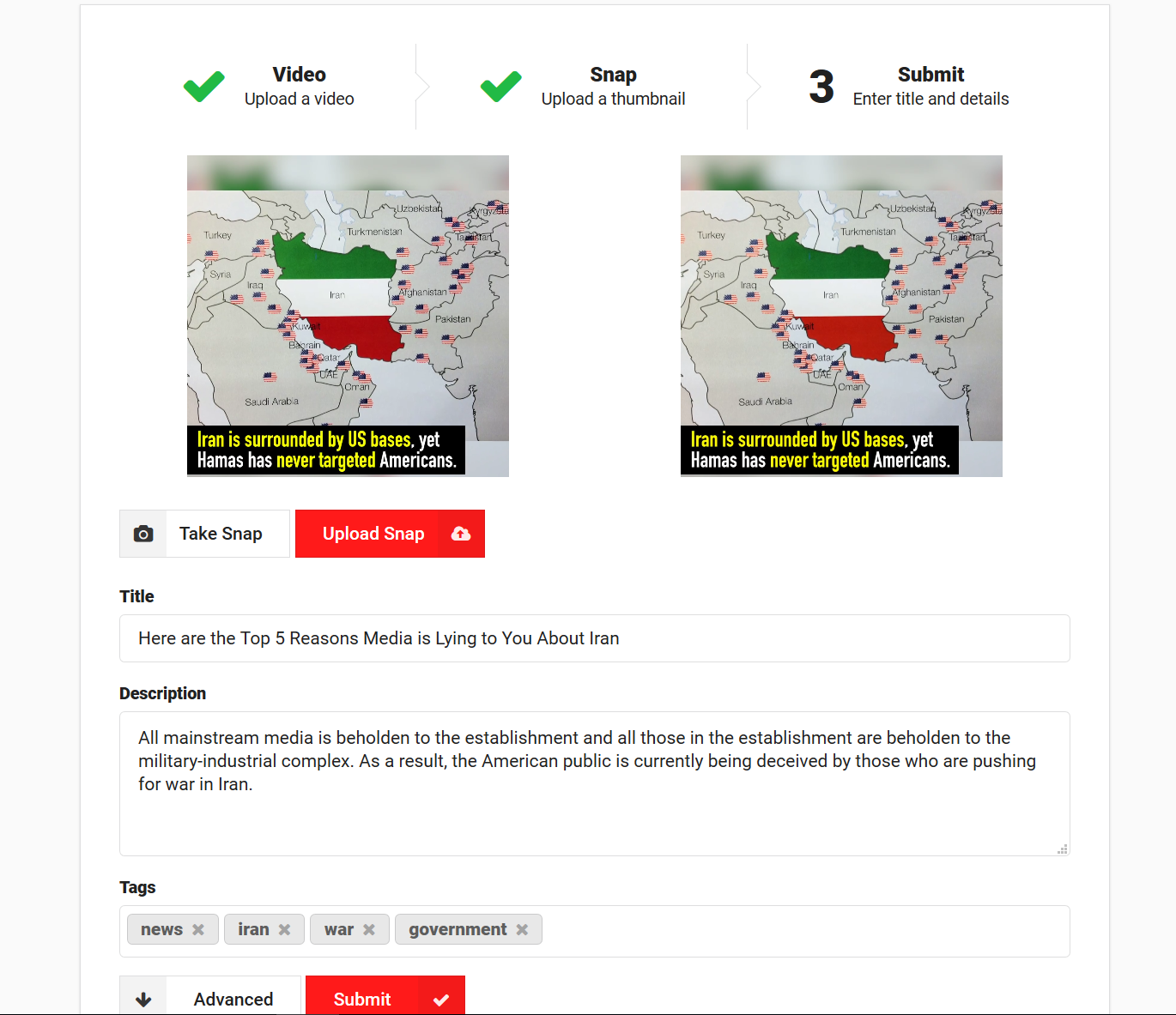Click the green checkmark next to Video step
This screenshot has width=1176, height=1015.
[x=204, y=87]
